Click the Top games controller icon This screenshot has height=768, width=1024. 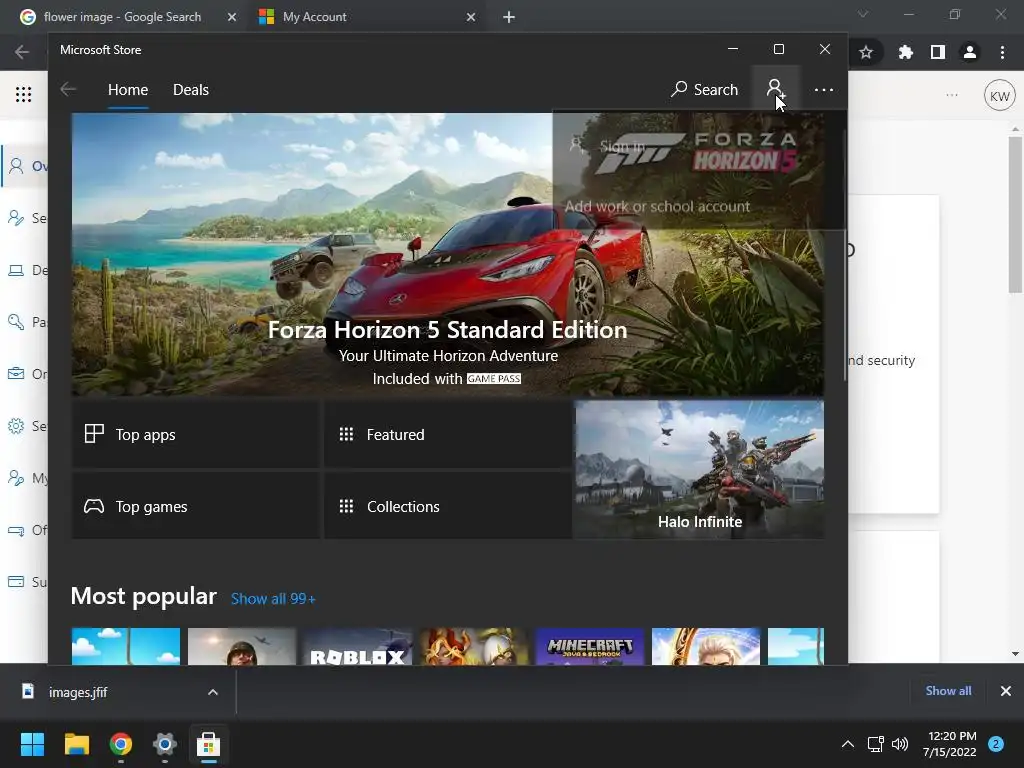[x=94, y=506]
